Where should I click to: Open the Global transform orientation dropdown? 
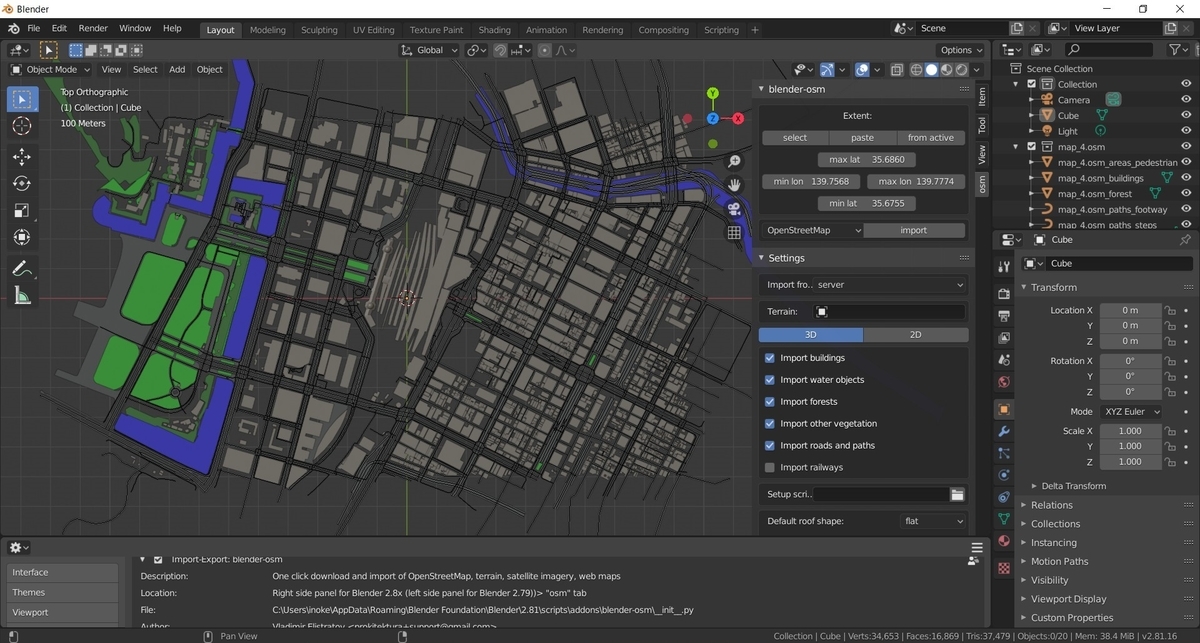coord(429,50)
